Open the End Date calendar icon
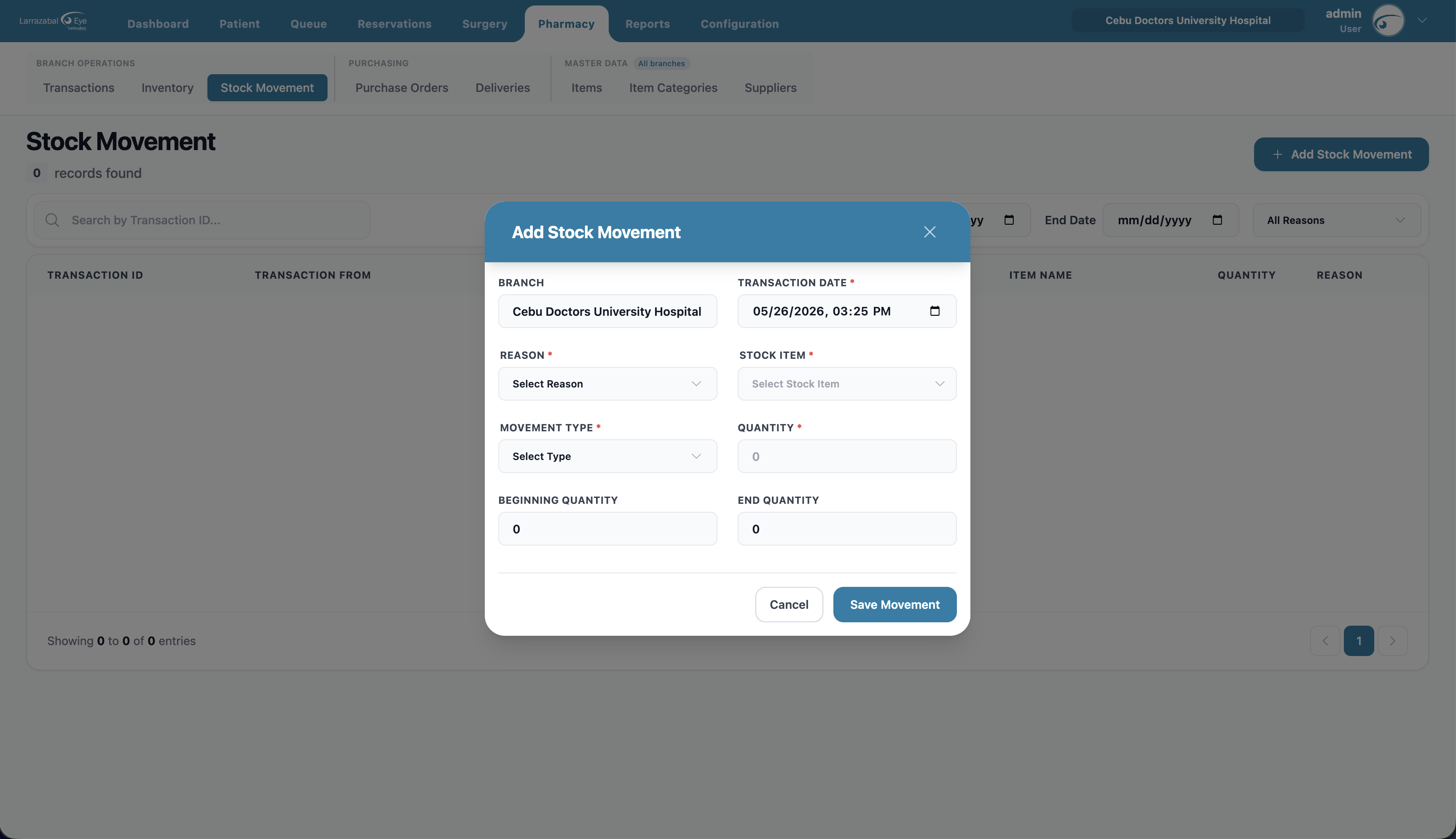This screenshot has width=1456, height=839. pos(1217,220)
